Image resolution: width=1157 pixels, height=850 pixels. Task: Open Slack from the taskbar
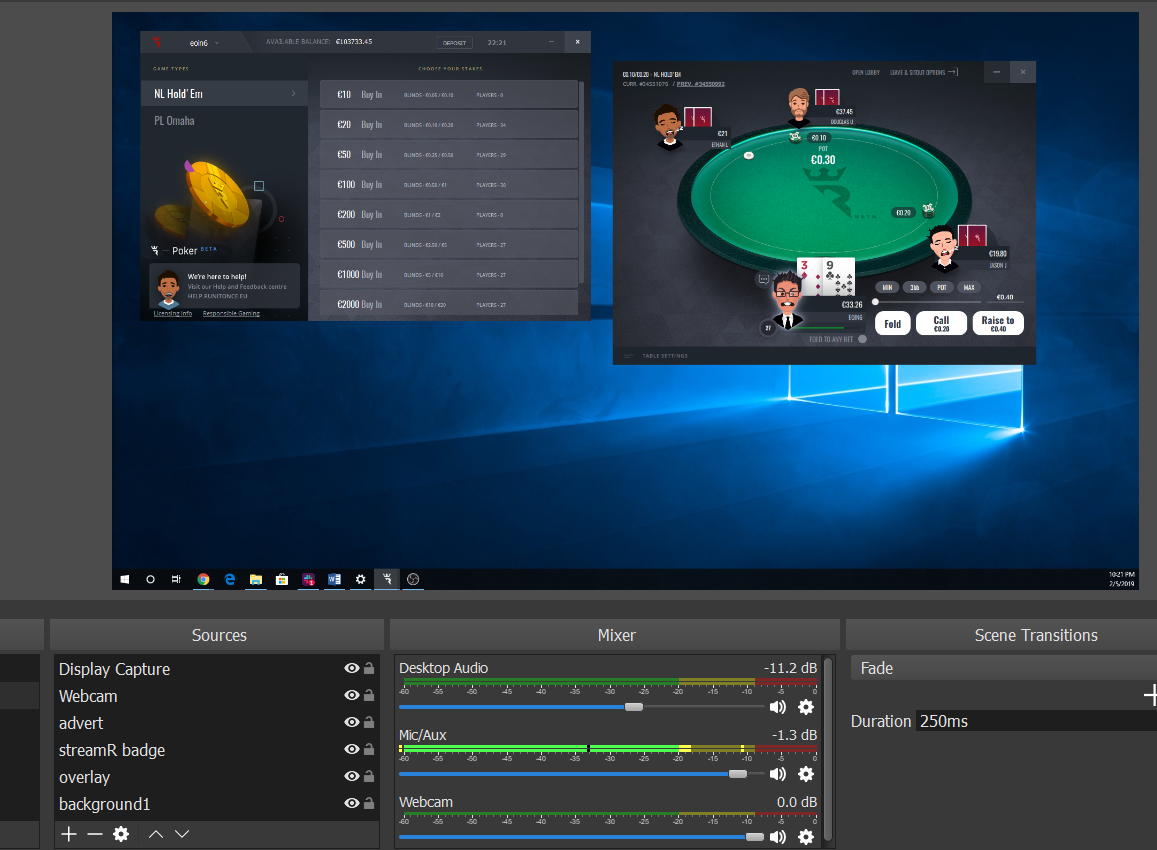[x=308, y=579]
